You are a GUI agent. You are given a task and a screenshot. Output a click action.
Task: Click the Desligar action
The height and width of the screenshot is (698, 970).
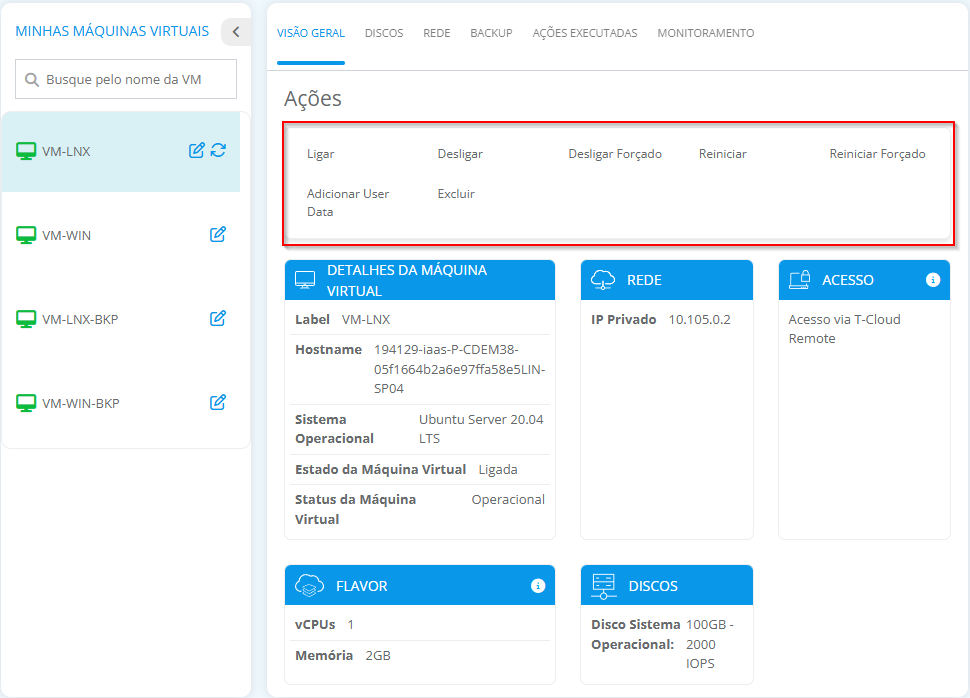(x=460, y=153)
